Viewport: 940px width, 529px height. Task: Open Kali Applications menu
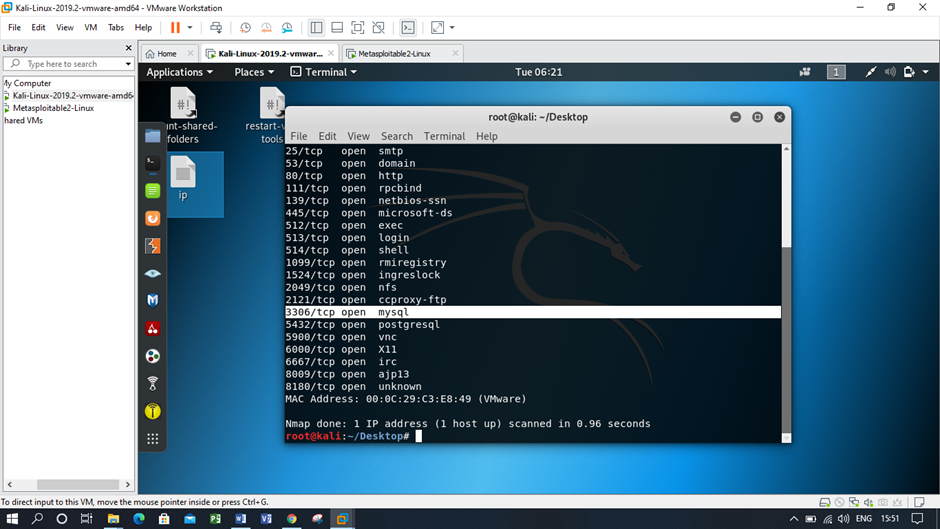pos(179,72)
